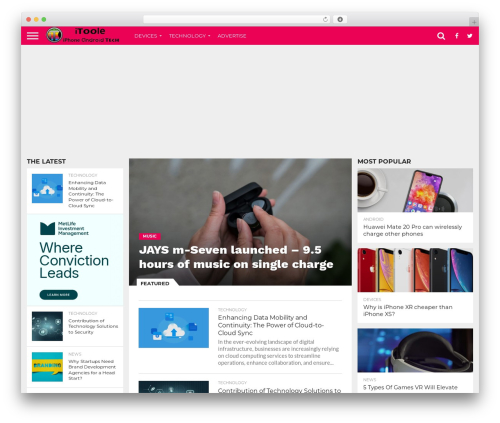Reload the page in the browser address bar
The width and height of the screenshot is (500, 423).
(x=325, y=19)
